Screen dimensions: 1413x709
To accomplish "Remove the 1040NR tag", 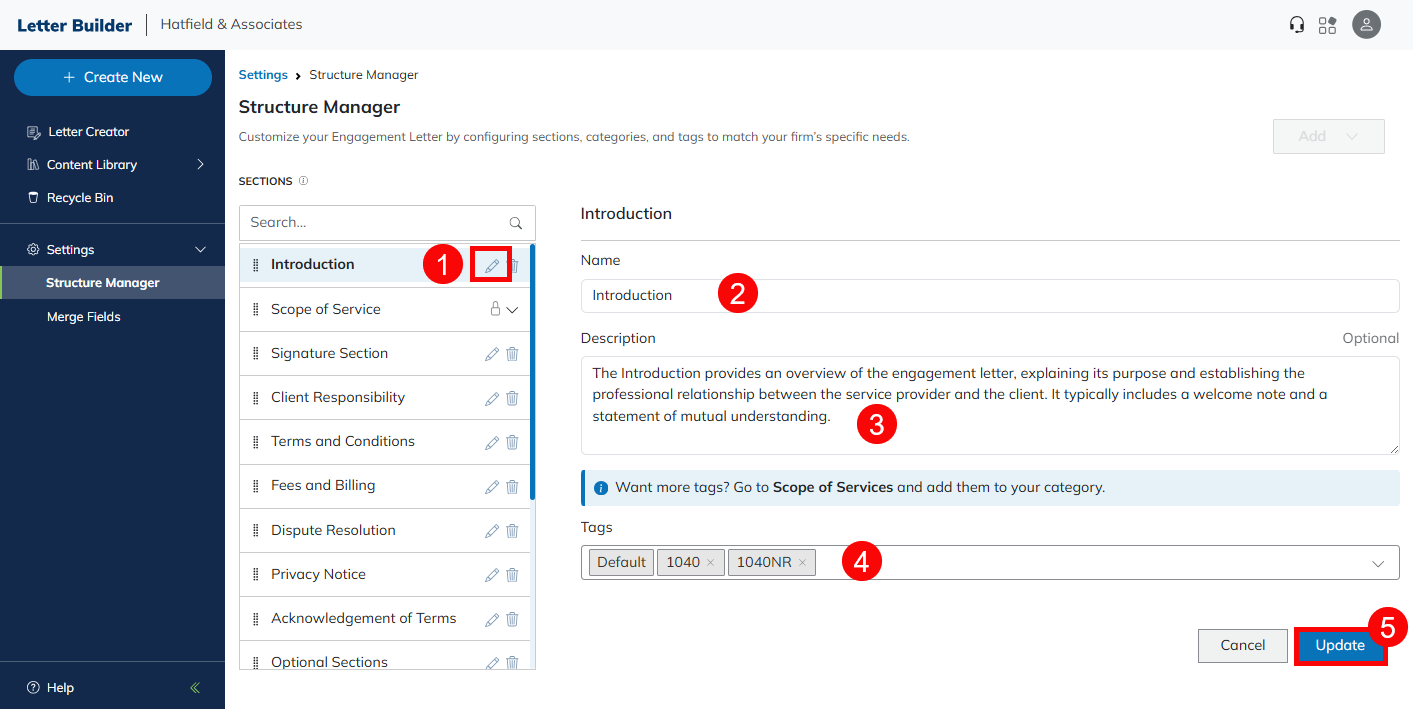I will point(802,563).
